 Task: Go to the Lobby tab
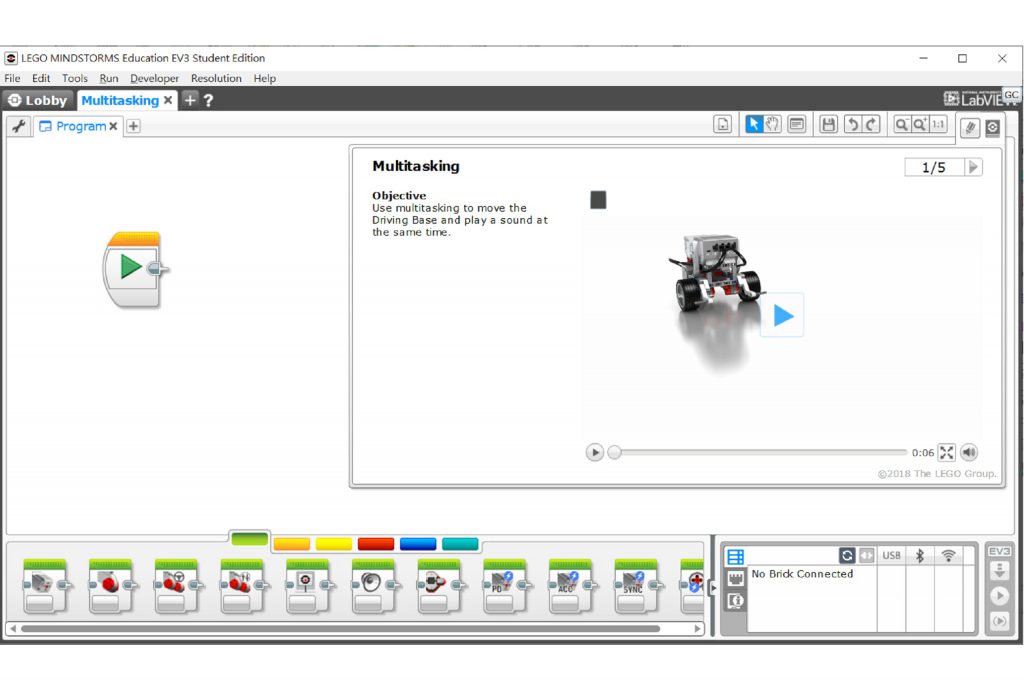tap(38, 101)
